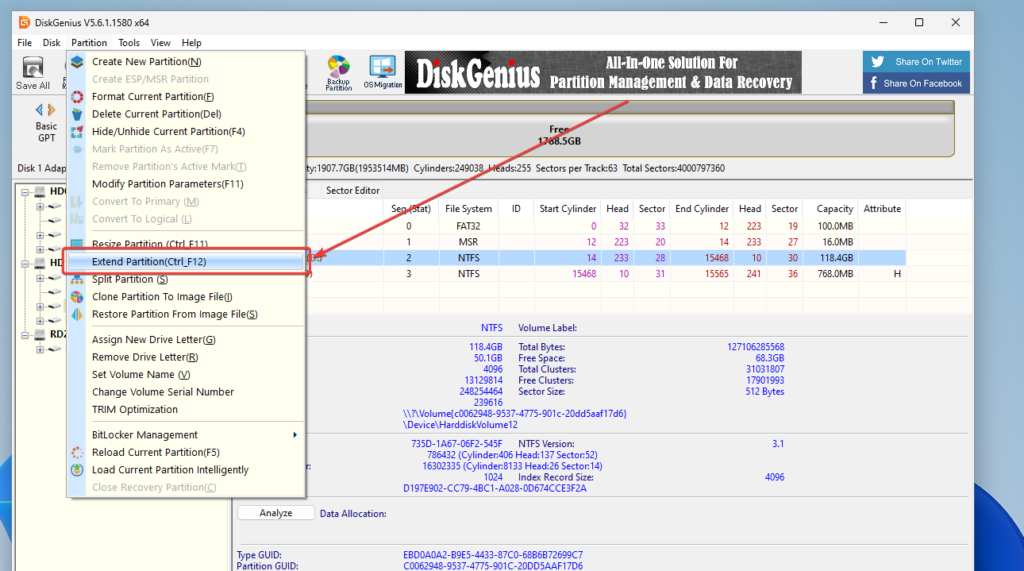Click the DiskGenius banner
This screenshot has width=1024, height=571.
pos(603,73)
